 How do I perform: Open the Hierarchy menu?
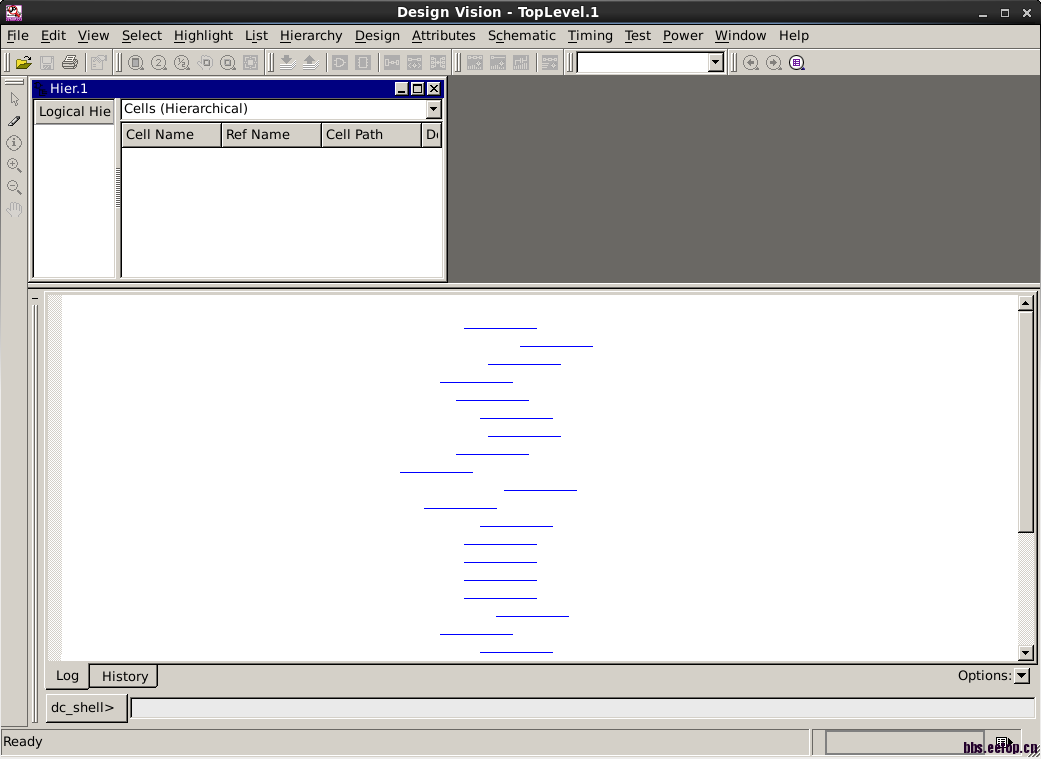(311, 35)
